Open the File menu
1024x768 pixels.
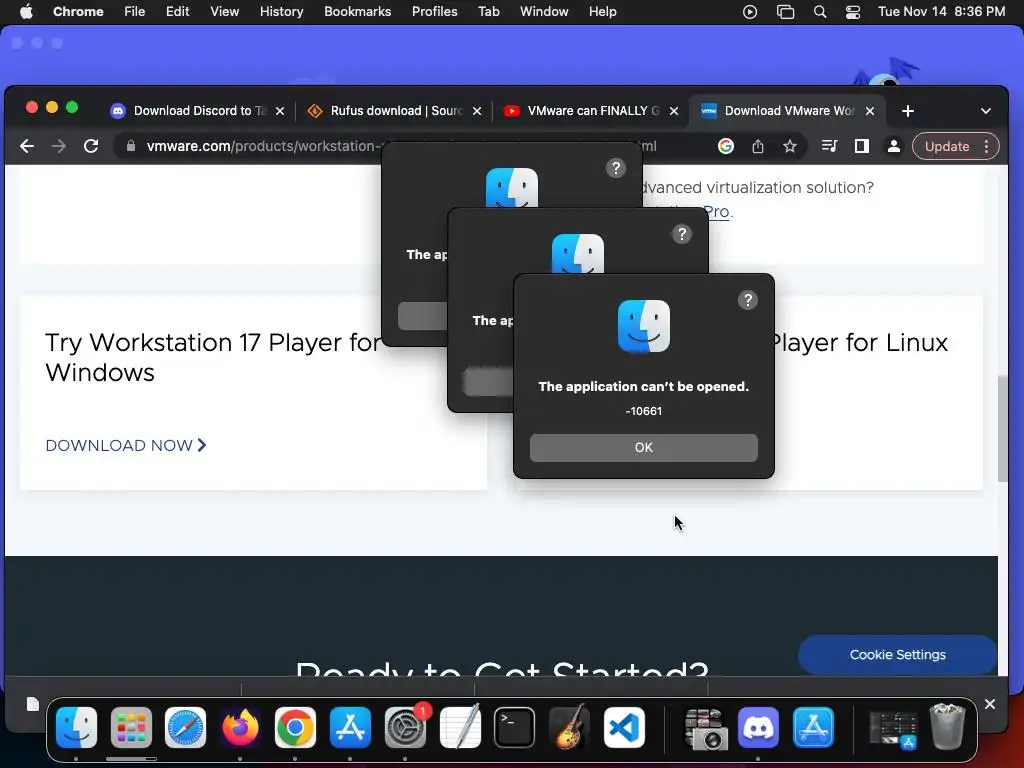135,12
